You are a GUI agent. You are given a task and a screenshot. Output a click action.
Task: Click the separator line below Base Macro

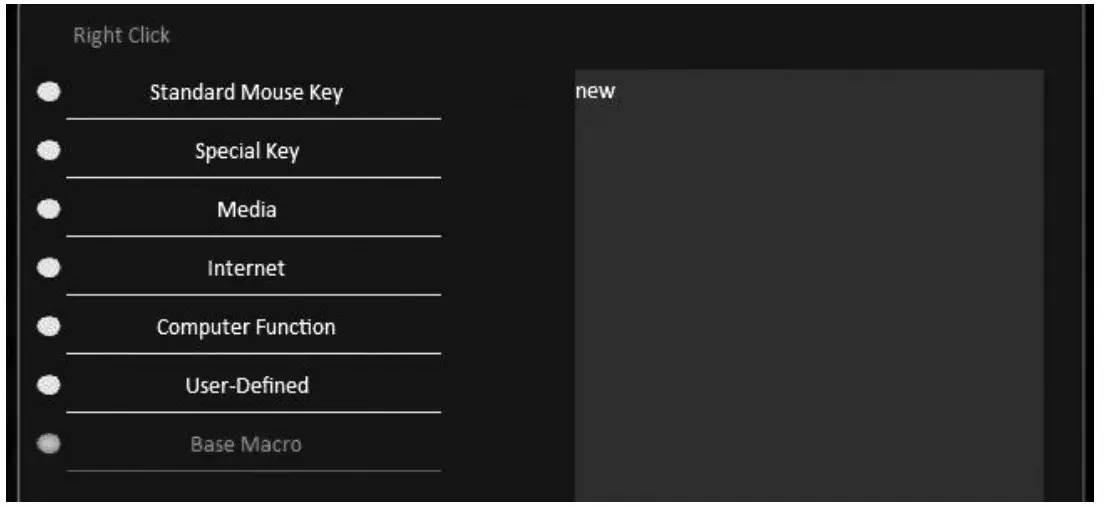tap(253, 470)
